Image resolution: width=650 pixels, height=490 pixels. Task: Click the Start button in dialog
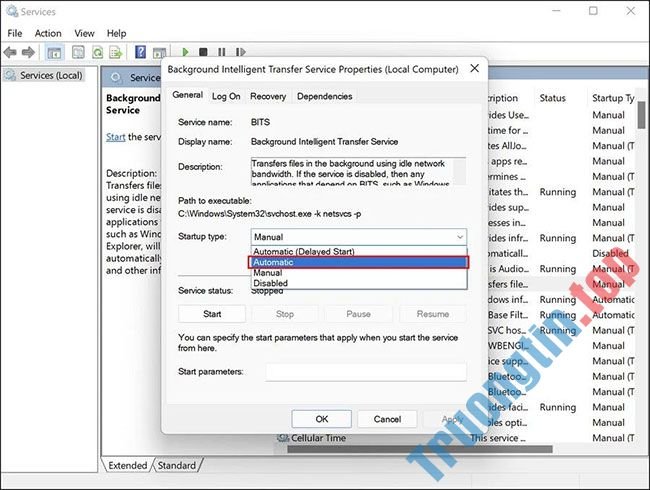click(x=212, y=314)
